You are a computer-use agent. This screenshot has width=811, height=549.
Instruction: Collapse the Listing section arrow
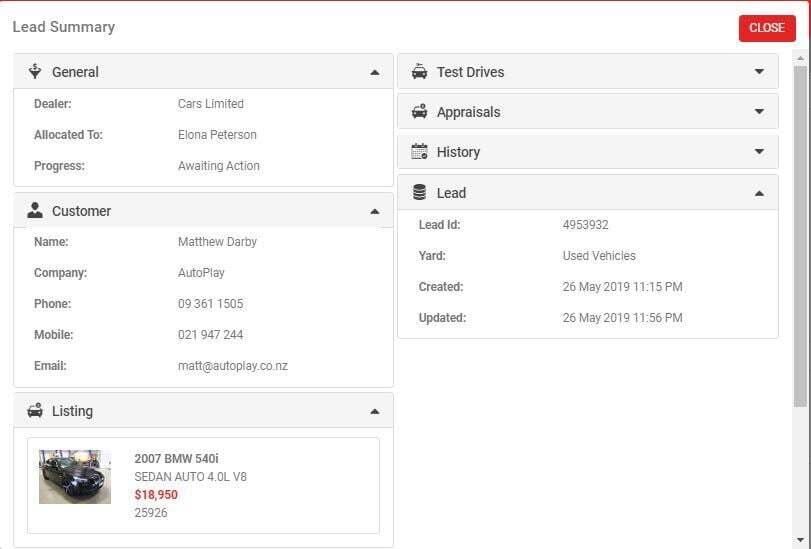coord(375,412)
